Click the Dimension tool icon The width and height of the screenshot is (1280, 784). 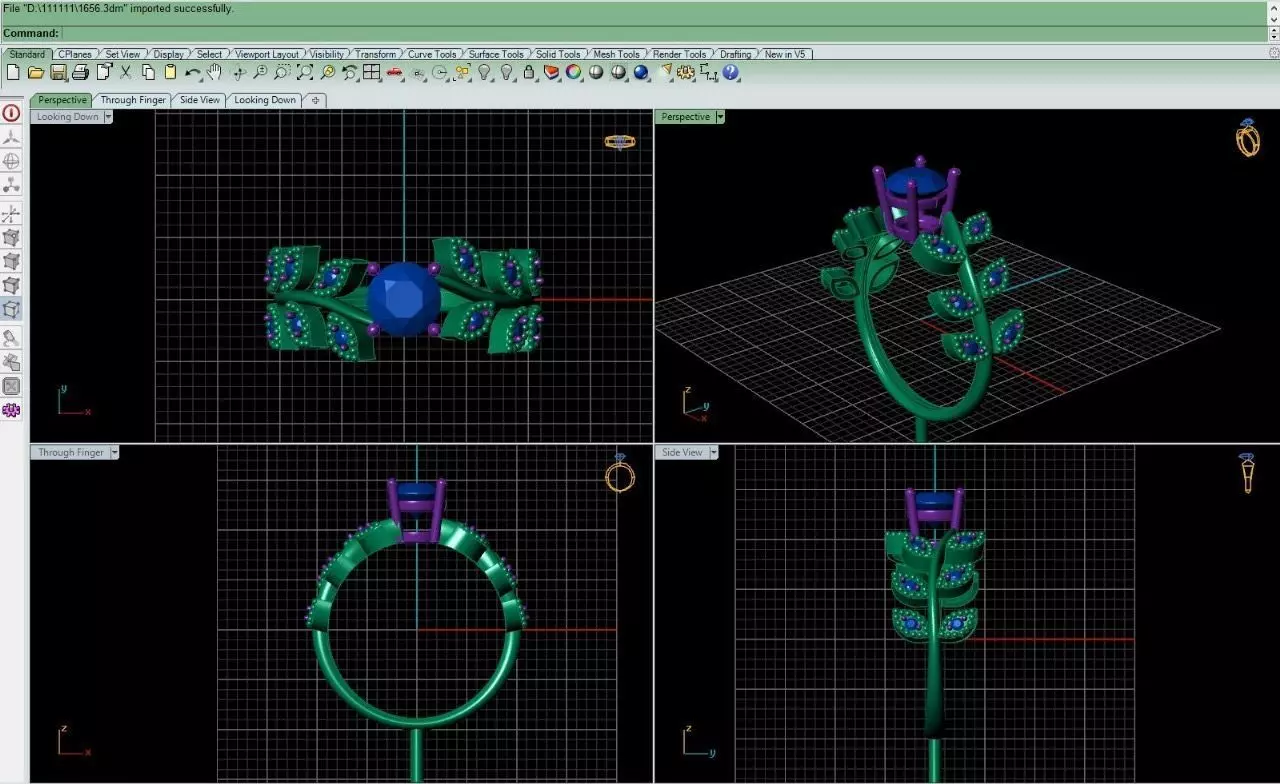click(708, 72)
